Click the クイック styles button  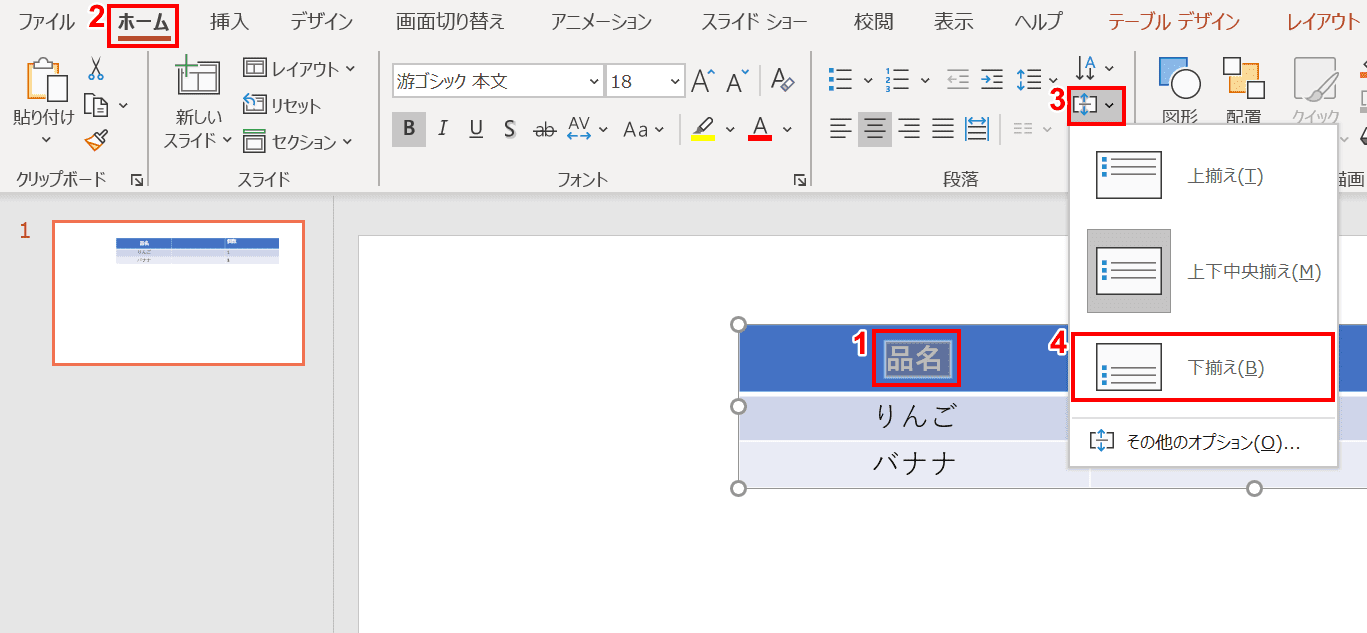[x=1315, y=92]
